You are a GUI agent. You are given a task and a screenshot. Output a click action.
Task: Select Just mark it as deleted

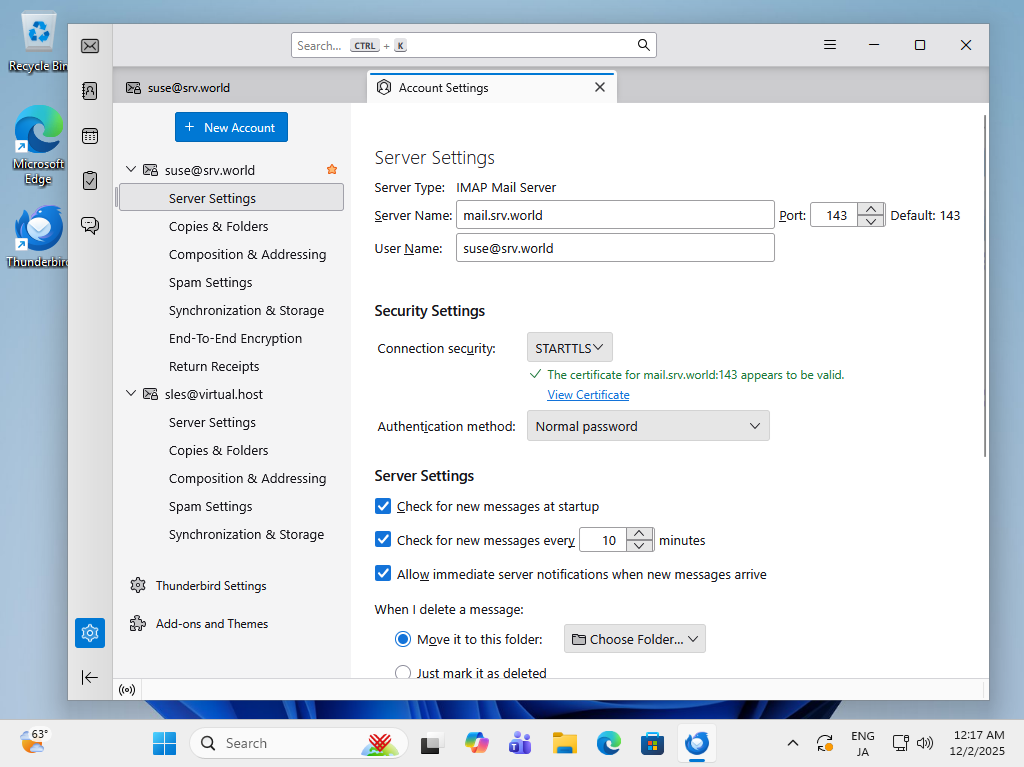pyautogui.click(x=403, y=673)
